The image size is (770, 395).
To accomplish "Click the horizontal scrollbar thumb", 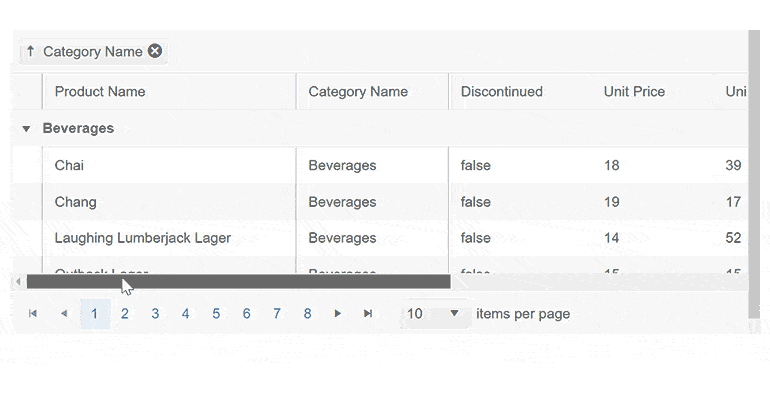I will tap(239, 282).
